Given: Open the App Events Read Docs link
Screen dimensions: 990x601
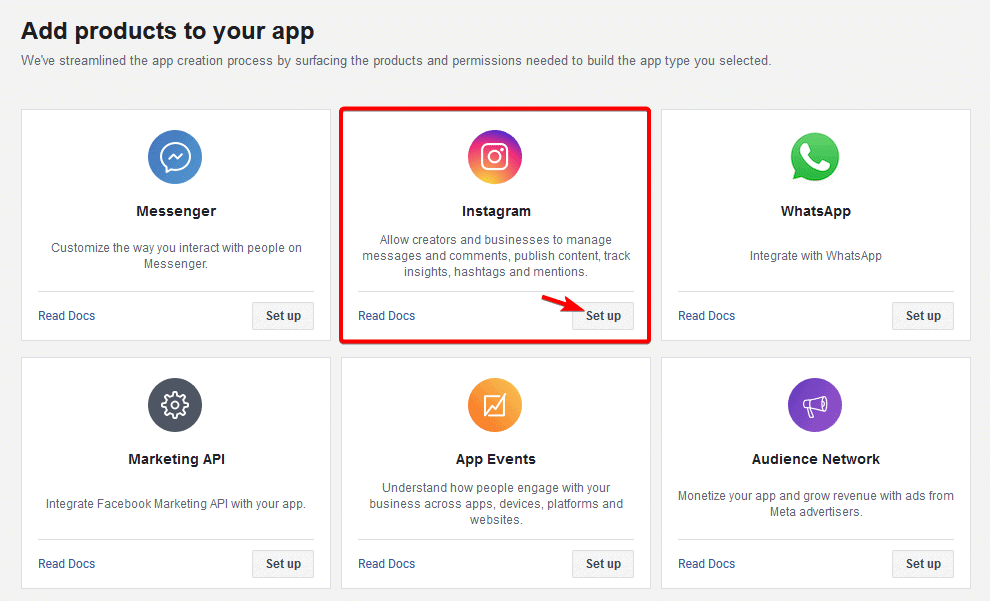Looking at the screenshot, I should coord(386,563).
